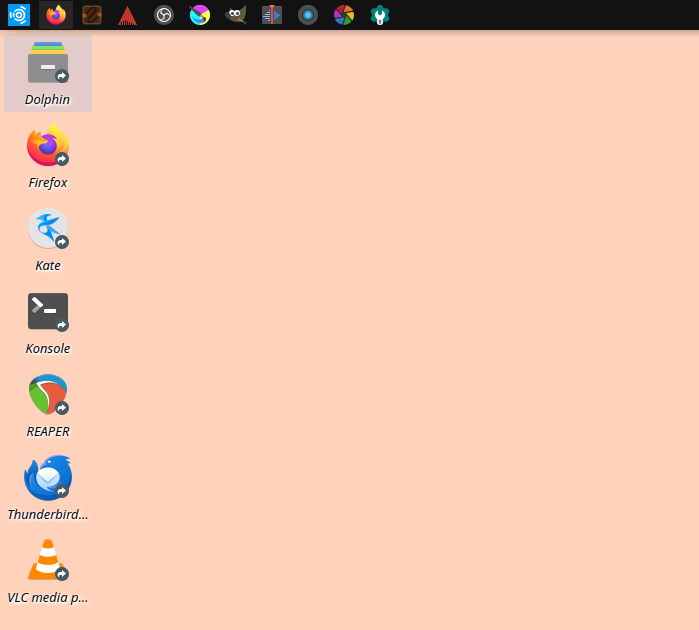The image size is (699, 630).
Task: Launch Kdenlive video editor from panel
Action: pyautogui.click(x=272, y=15)
